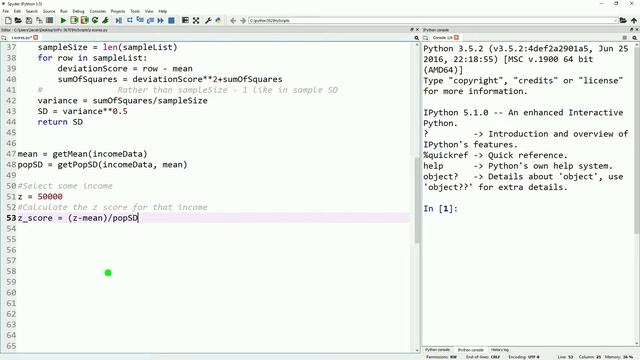Create a new file with toolbar icon

8,20
